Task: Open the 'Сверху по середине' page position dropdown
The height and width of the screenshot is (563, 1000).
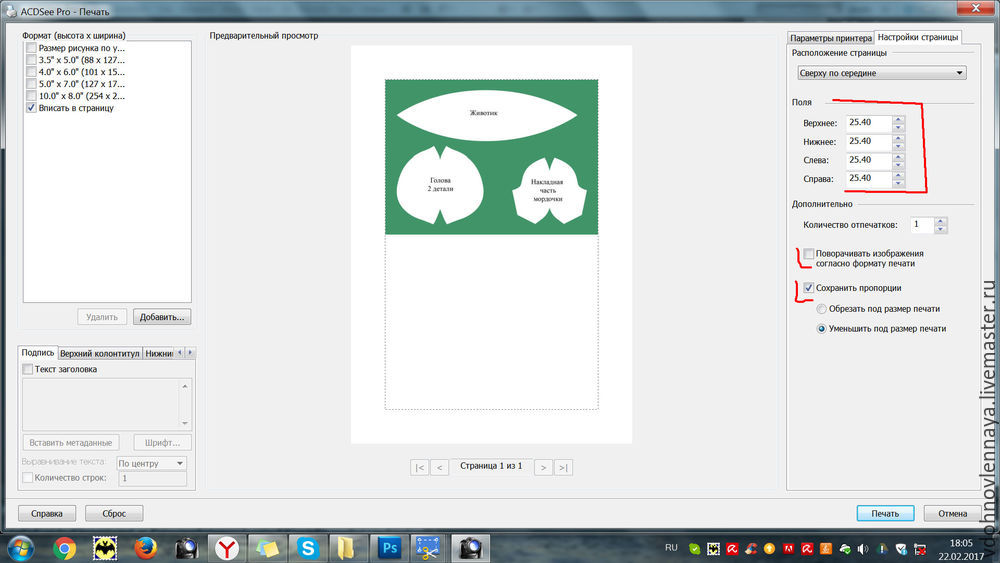Action: pyautogui.click(x=881, y=73)
